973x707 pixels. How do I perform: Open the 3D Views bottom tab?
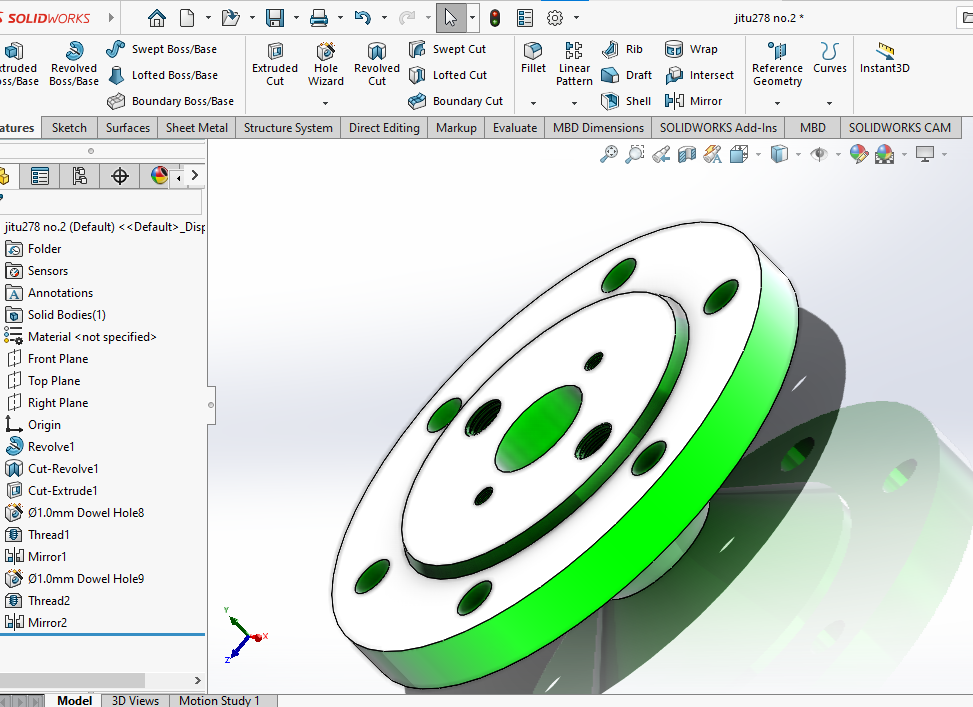135,701
